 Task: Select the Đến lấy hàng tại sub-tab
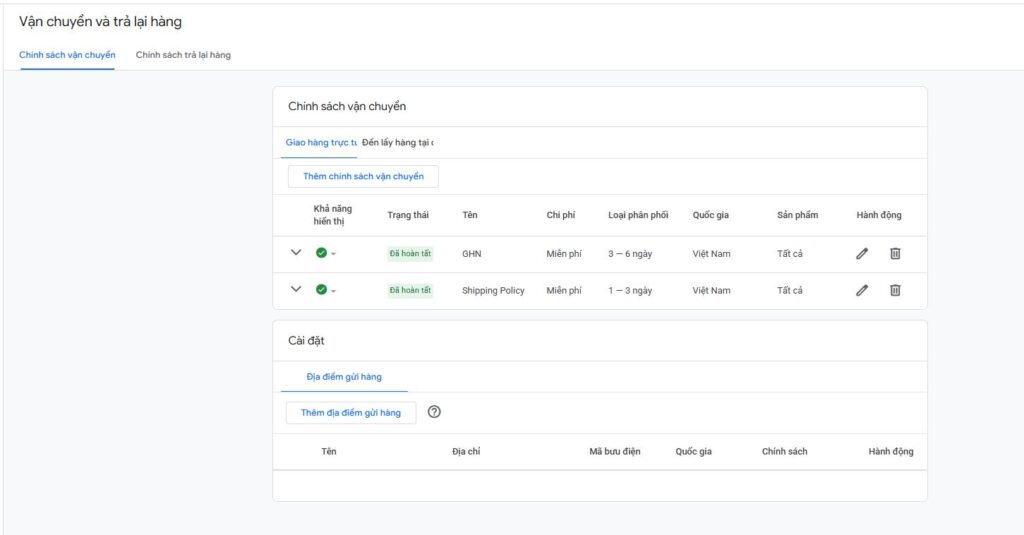[398, 142]
